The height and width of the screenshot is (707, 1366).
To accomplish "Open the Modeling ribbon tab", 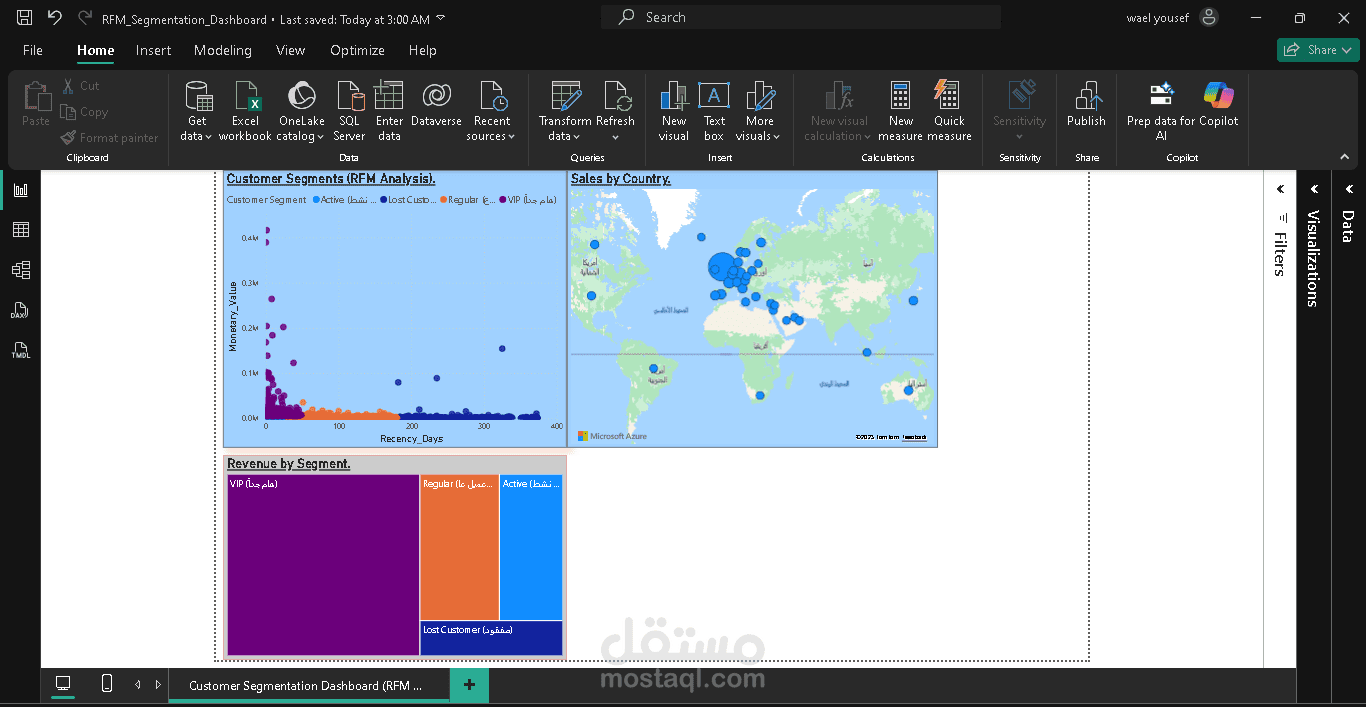I will click(222, 50).
